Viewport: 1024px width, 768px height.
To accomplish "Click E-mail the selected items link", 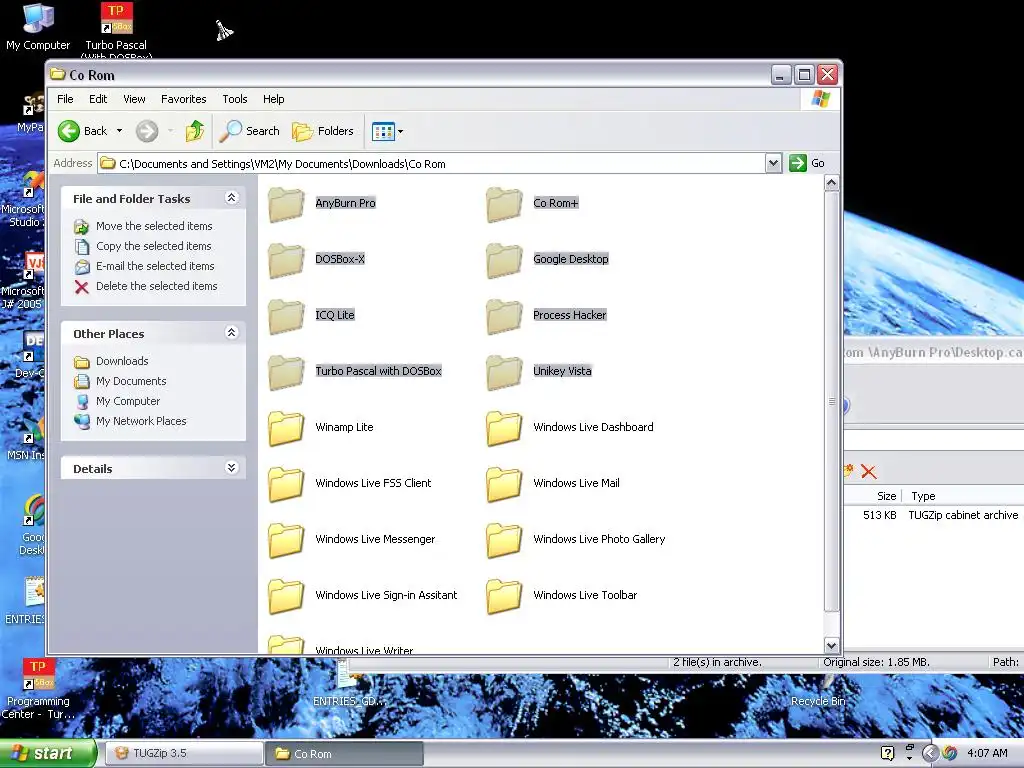I will tap(155, 266).
